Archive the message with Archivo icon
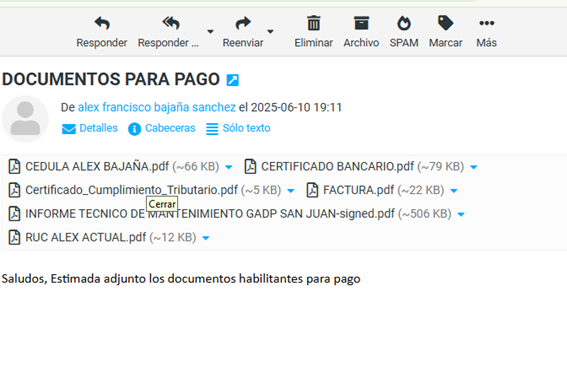The image size is (567, 378). point(361,24)
